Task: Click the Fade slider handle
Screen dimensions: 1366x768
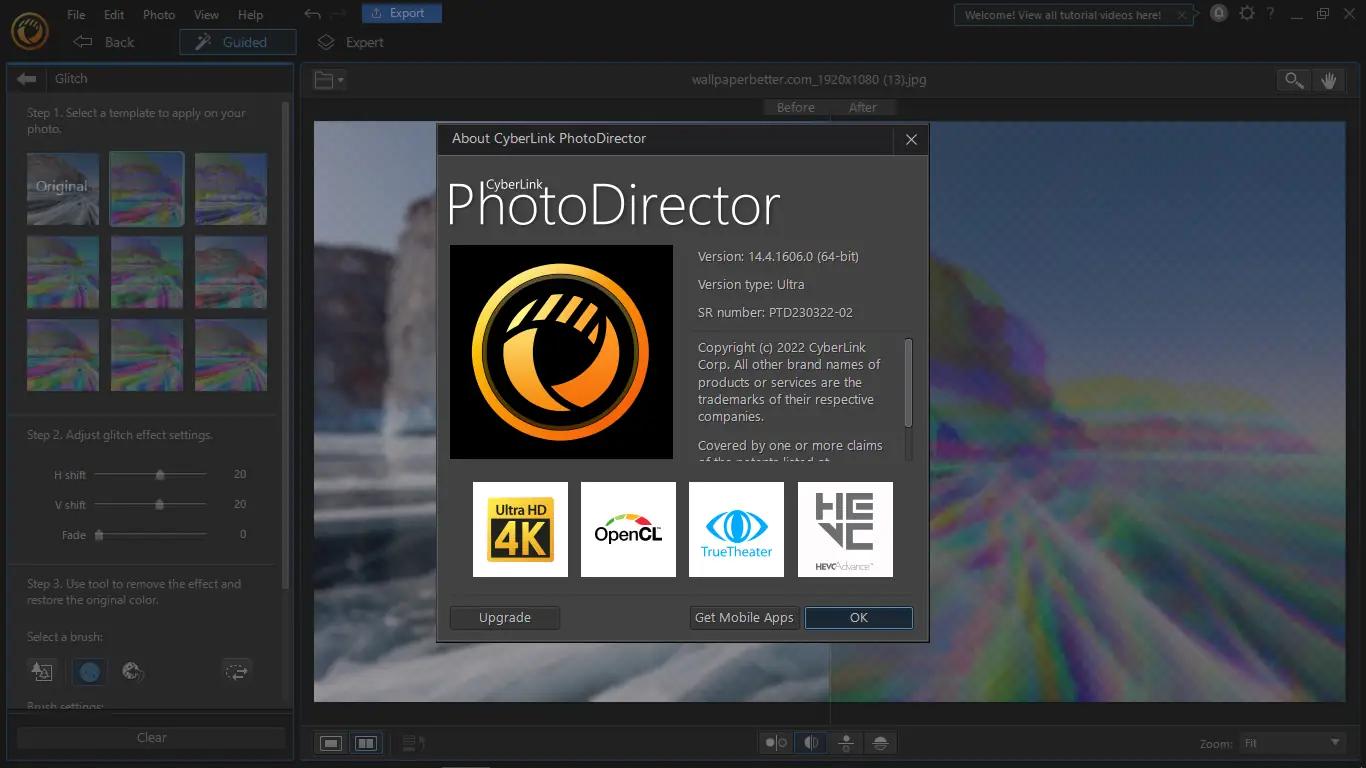Action: (99, 535)
